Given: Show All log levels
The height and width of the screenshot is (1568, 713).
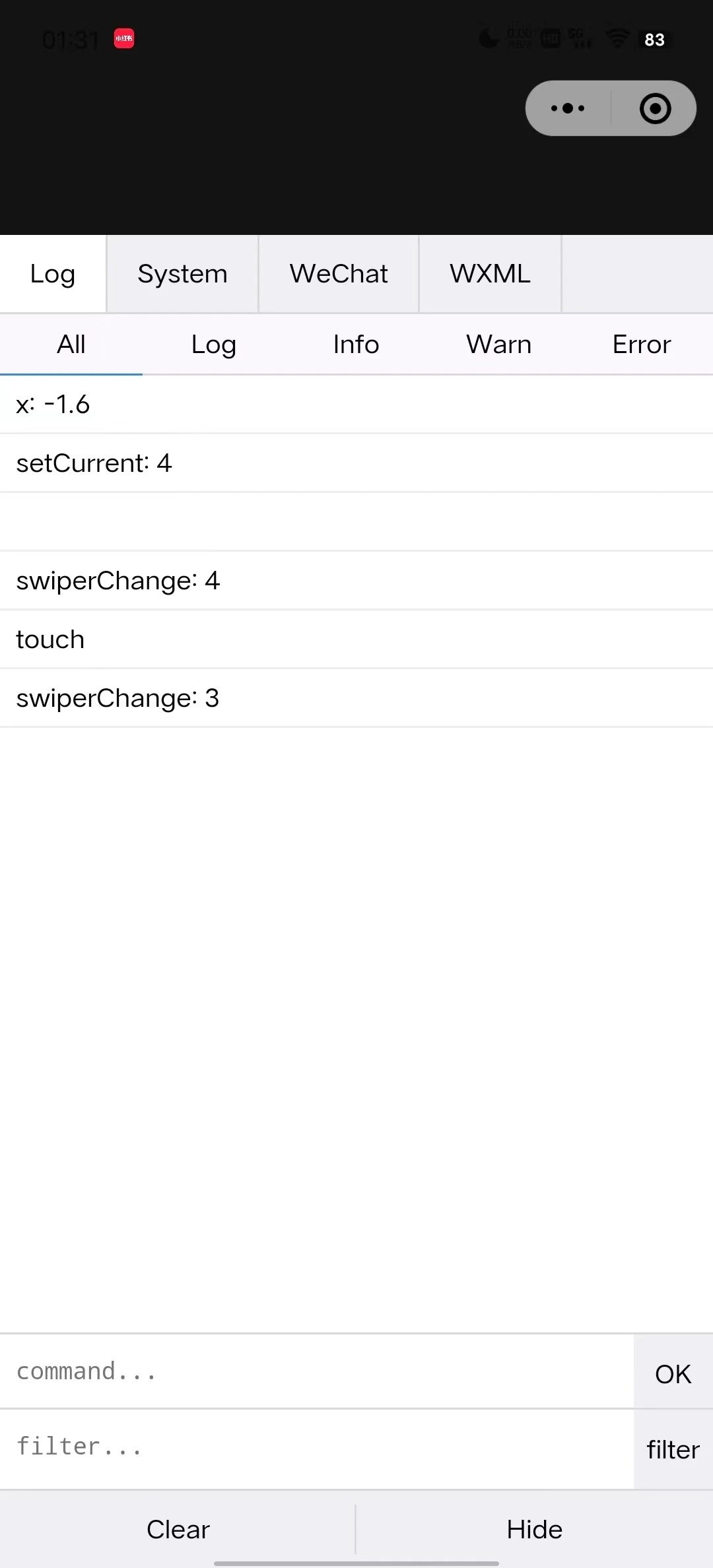Looking at the screenshot, I should click(71, 344).
